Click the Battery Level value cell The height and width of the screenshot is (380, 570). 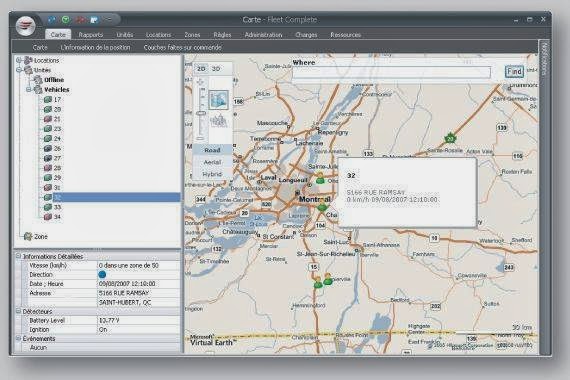tap(139, 320)
